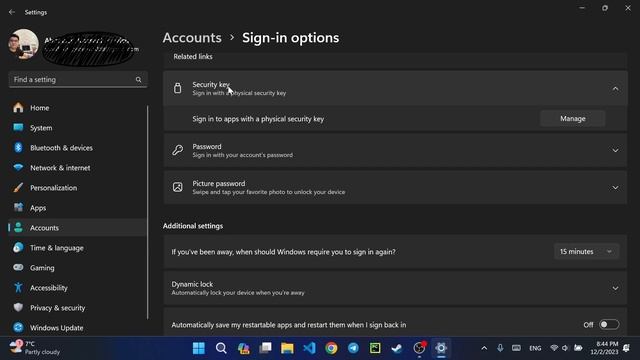Click the microphone tray icon
This screenshot has width=640, height=360.
tap(500, 348)
